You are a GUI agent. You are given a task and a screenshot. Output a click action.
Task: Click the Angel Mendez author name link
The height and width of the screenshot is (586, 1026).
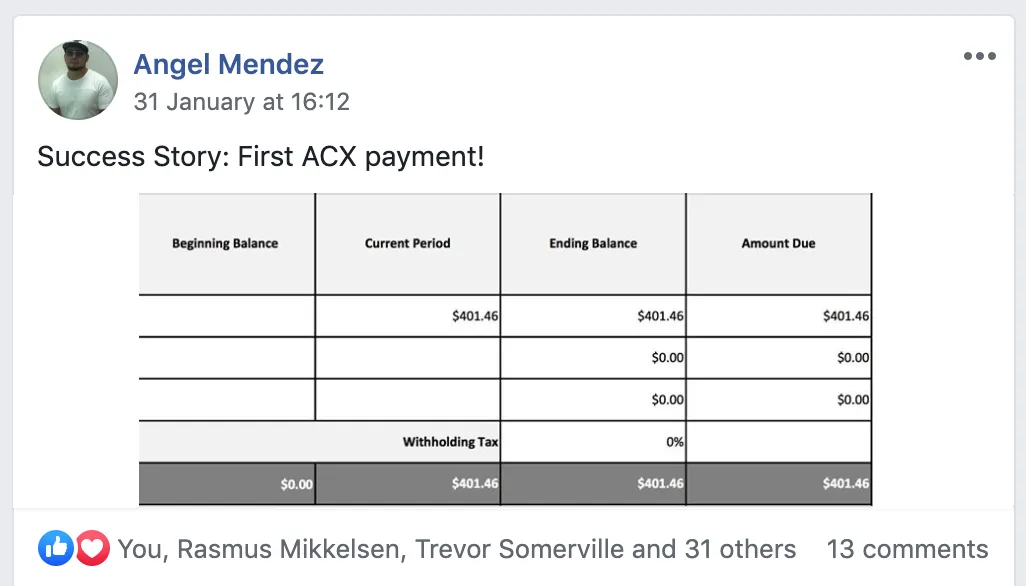(x=228, y=64)
